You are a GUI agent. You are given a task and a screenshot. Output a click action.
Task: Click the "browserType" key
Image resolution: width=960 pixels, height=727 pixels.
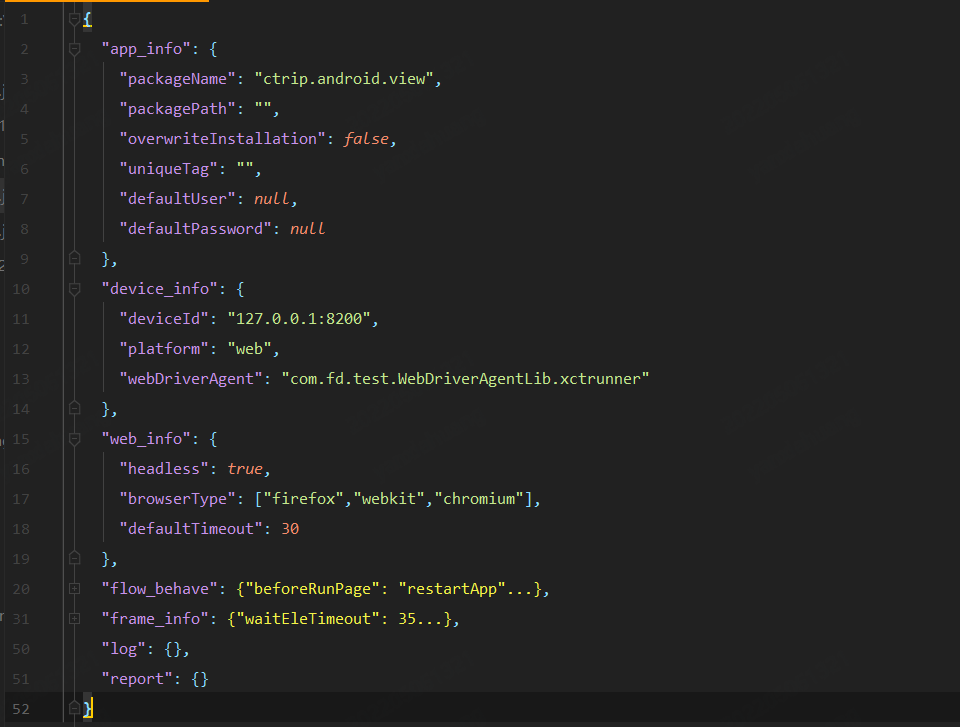(x=178, y=499)
